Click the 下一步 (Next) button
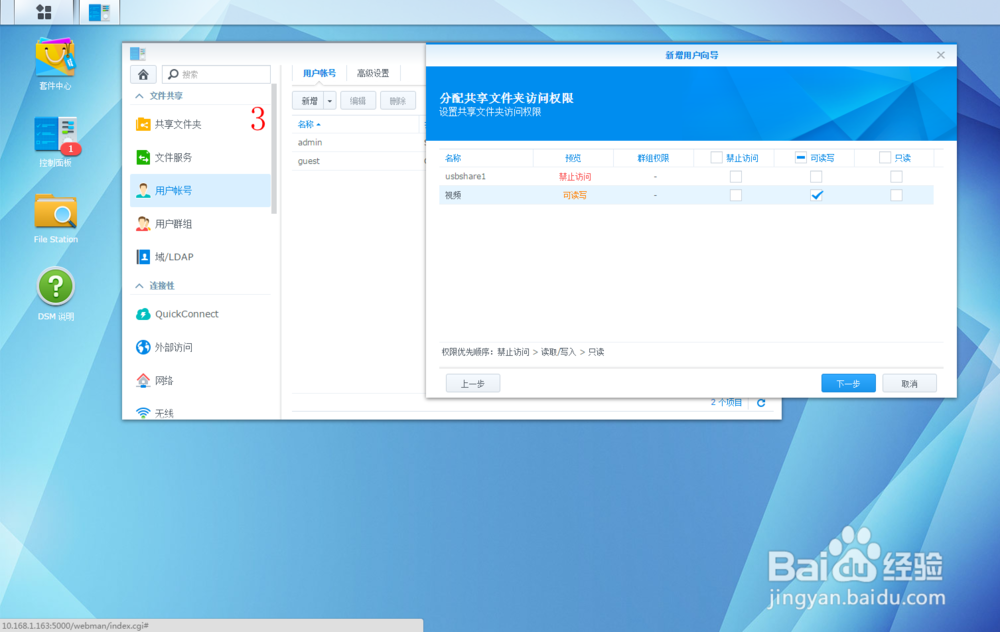1000x632 pixels. coord(847,383)
